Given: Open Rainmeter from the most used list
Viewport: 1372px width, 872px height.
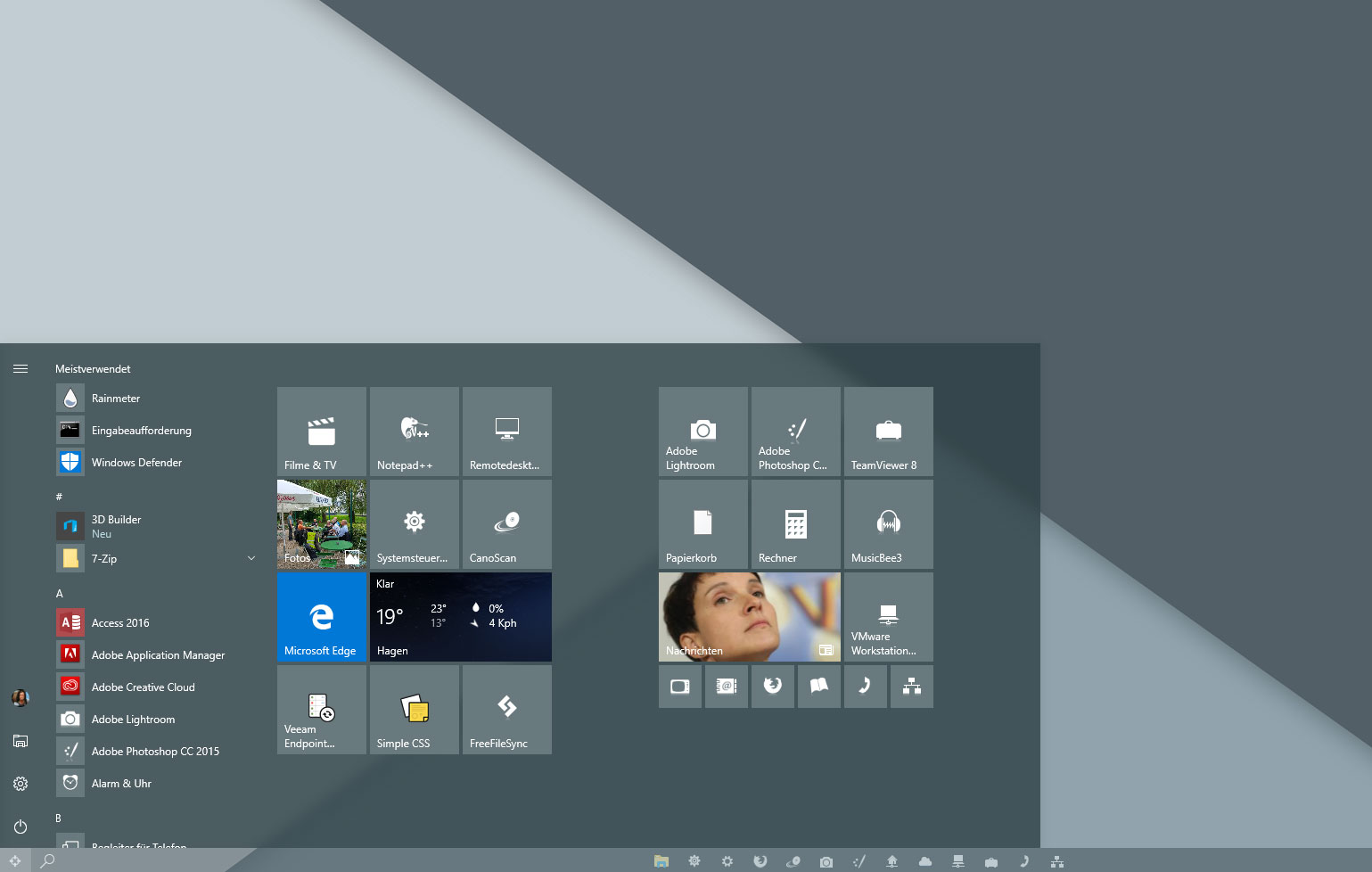Looking at the screenshot, I should [x=158, y=399].
